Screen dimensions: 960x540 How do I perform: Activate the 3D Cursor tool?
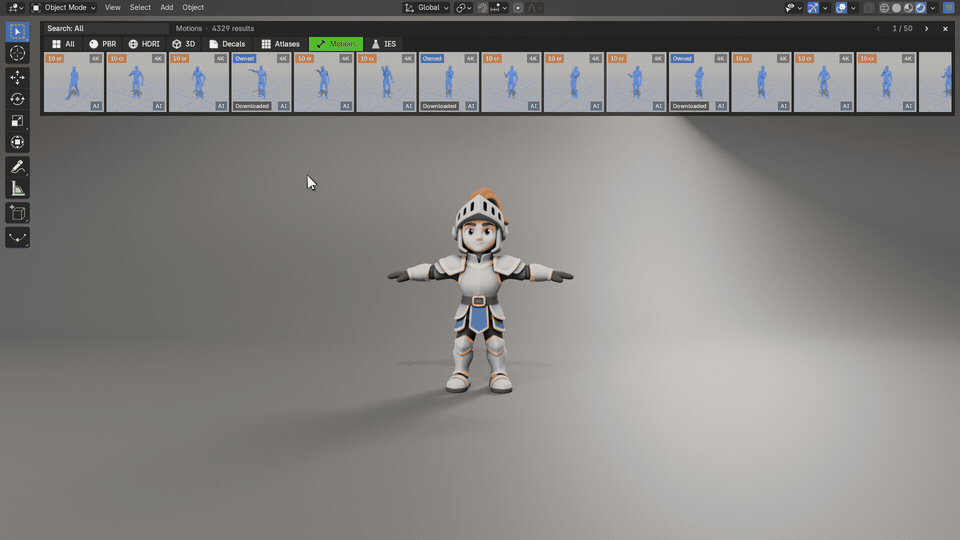[x=17, y=53]
